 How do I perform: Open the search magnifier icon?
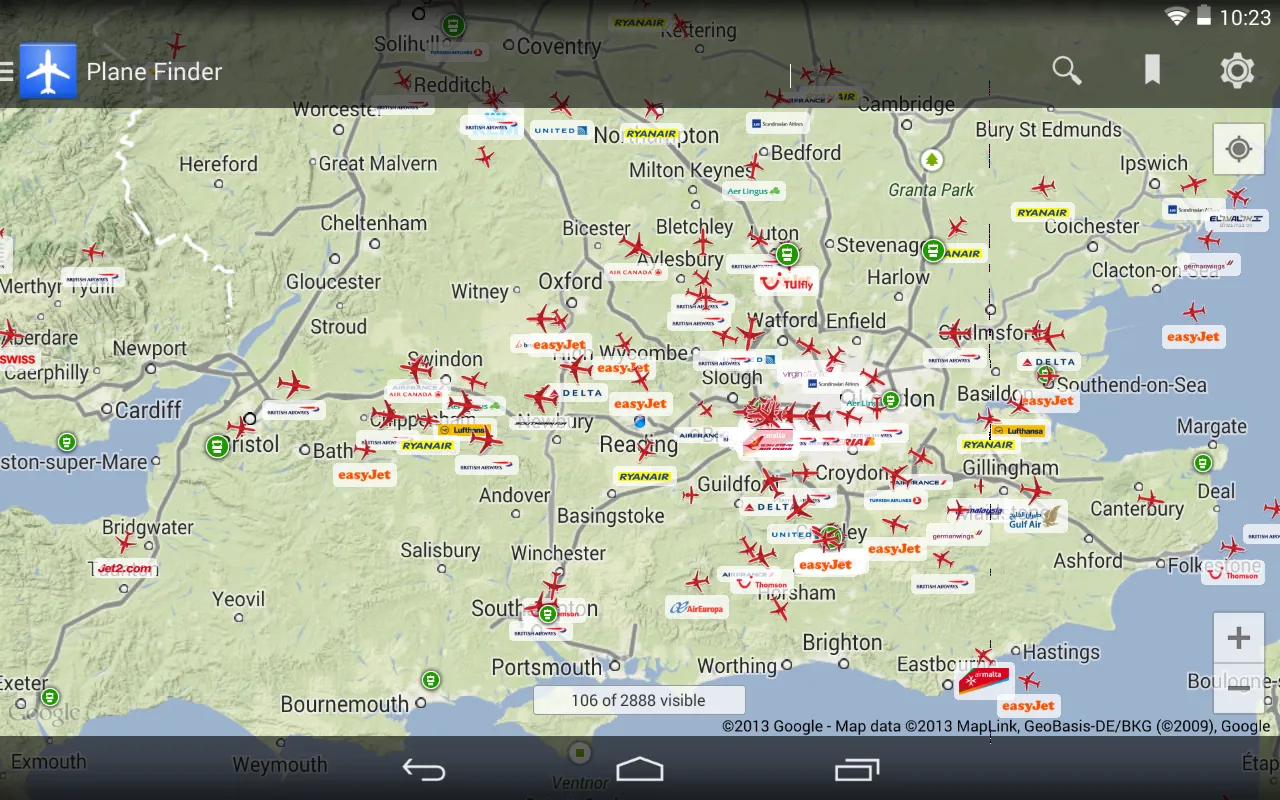[1067, 70]
